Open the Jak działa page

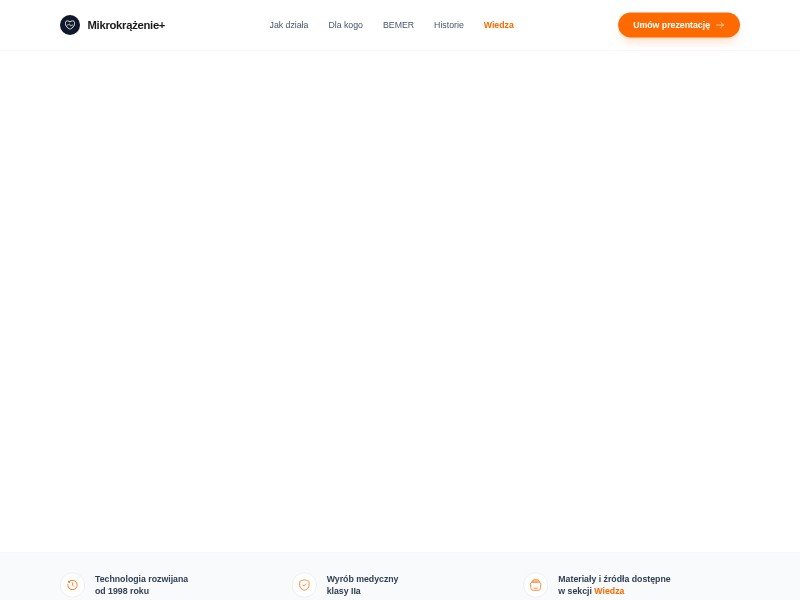point(288,25)
